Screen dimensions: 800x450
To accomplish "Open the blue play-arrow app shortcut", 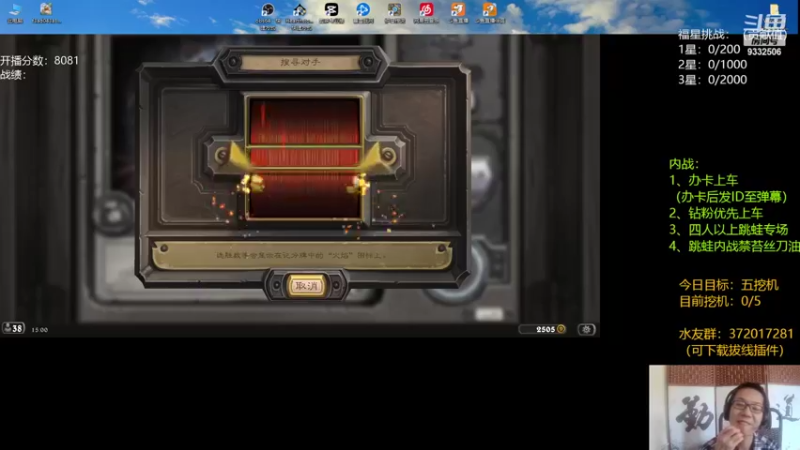I will coord(363,13).
